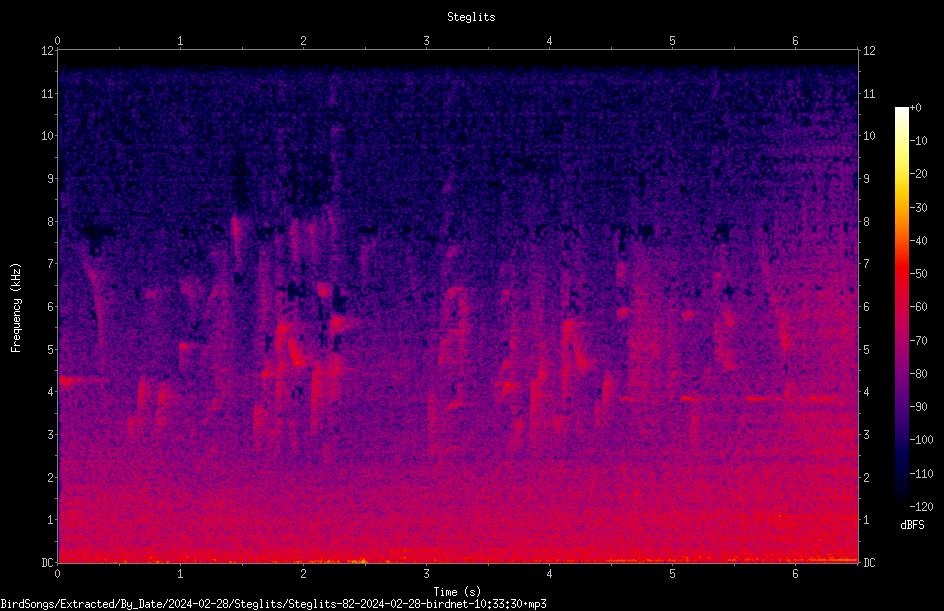Click the 6 second tick on the top time axis
This screenshot has height=611, width=944.
pyautogui.click(x=795, y=41)
